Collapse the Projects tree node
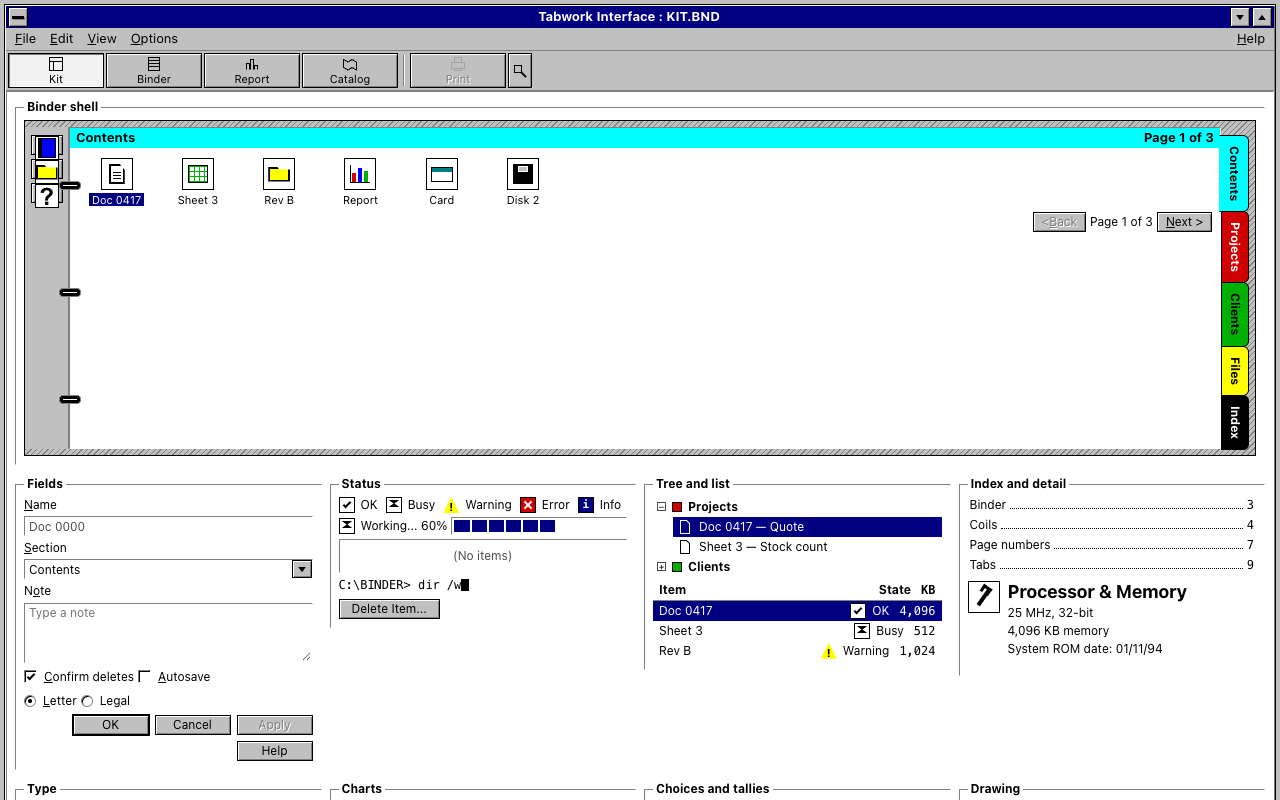Image resolution: width=1280 pixels, height=800 pixels. [x=661, y=507]
